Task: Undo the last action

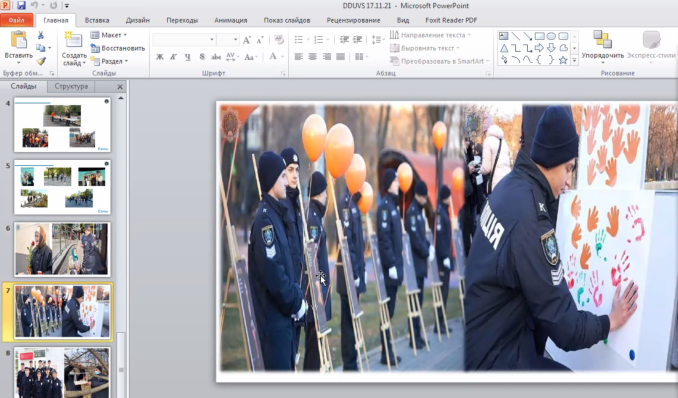Action: click(35, 6)
